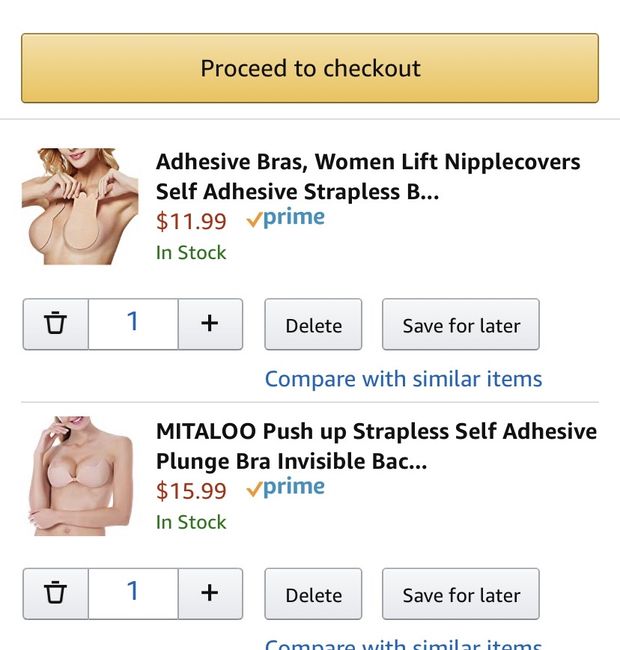Select the quantity field for MITALOO bra
The height and width of the screenshot is (650, 620).
(133, 593)
